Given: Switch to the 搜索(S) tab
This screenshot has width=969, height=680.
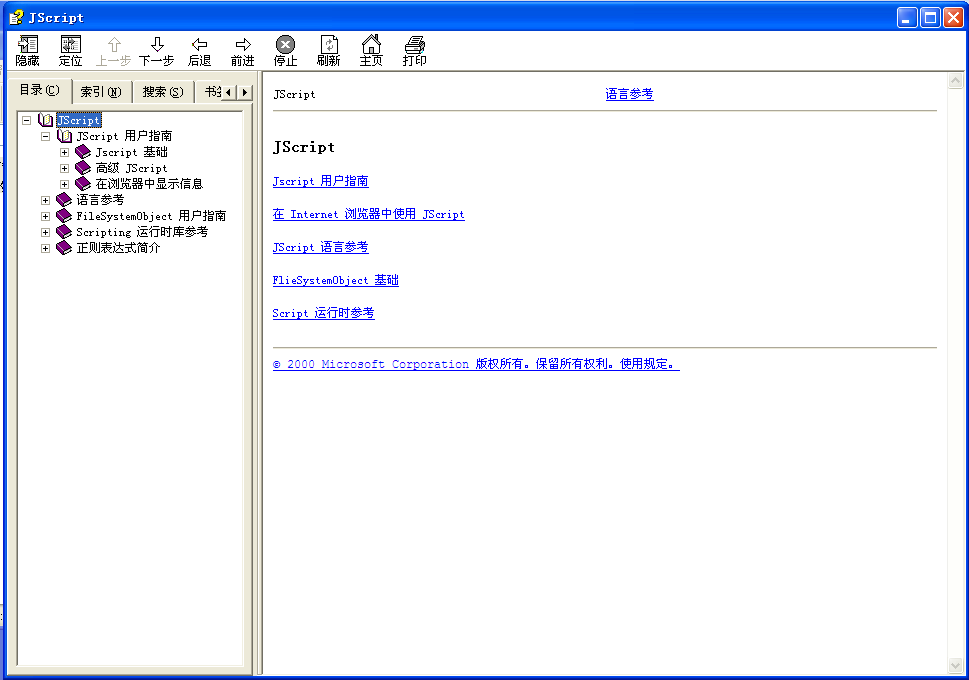Looking at the screenshot, I should tap(163, 92).
